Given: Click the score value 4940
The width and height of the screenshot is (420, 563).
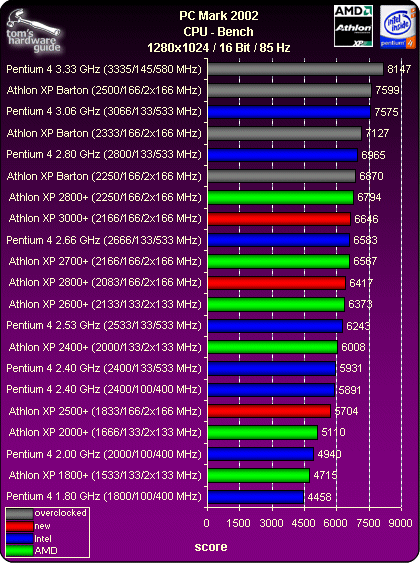Looking at the screenshot, I should tap(329, 454).
